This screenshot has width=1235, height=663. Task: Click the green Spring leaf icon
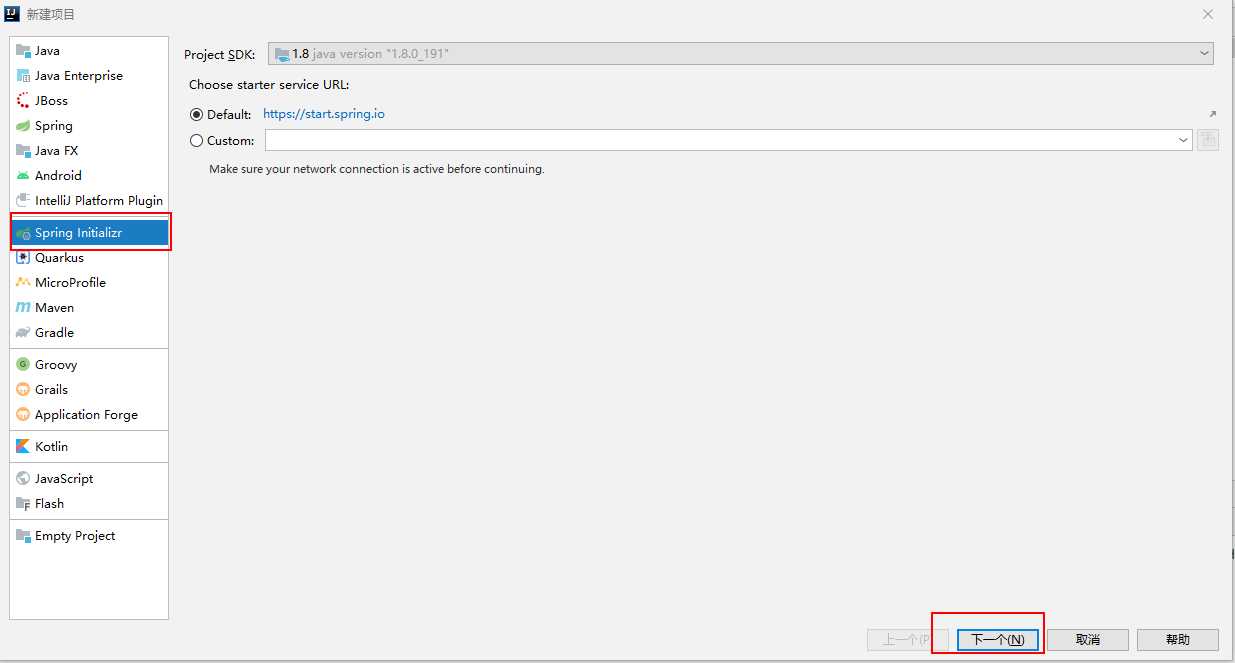(x=24, y=126)
